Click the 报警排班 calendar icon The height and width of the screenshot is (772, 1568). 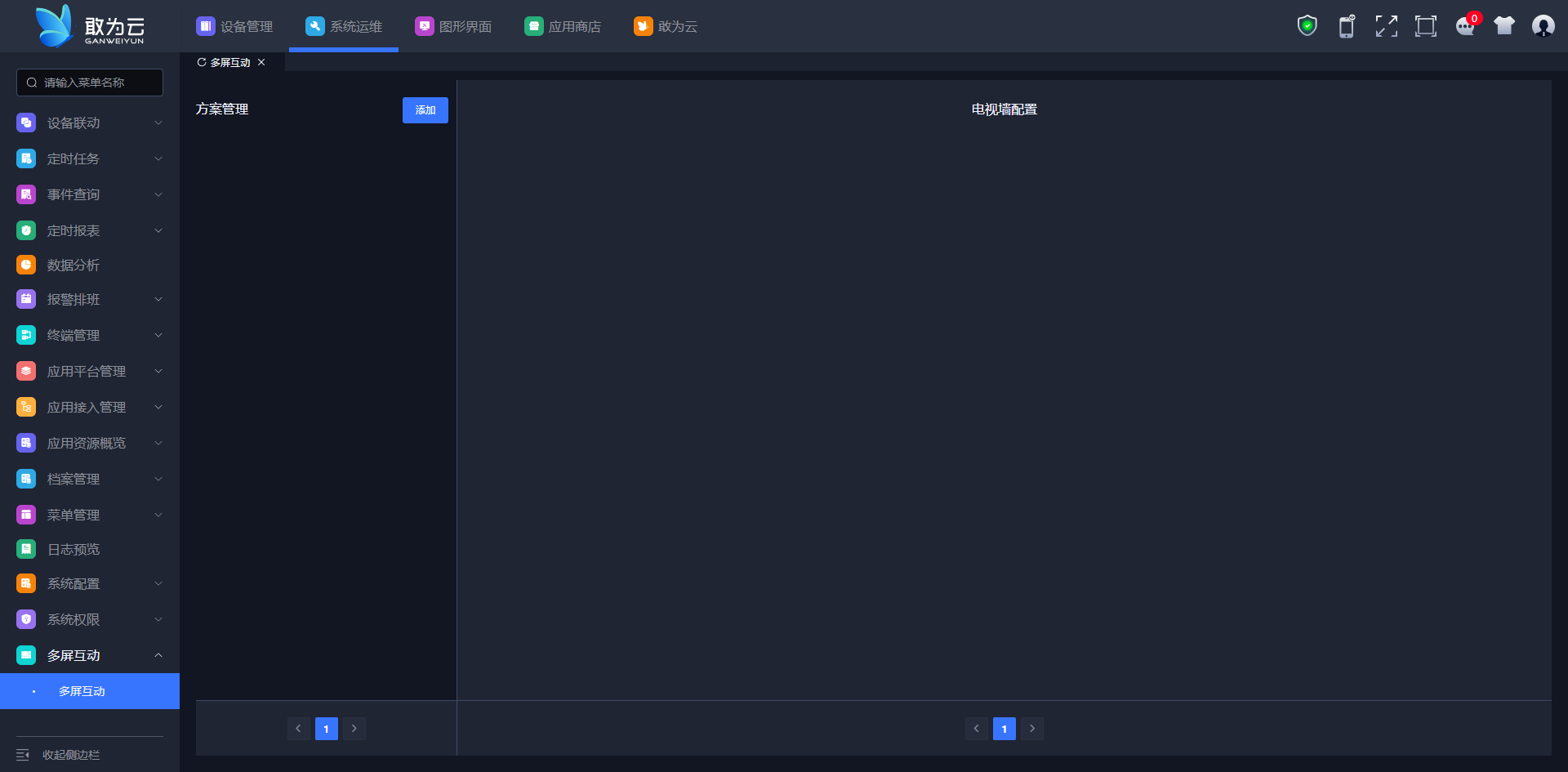pos(26,299)
